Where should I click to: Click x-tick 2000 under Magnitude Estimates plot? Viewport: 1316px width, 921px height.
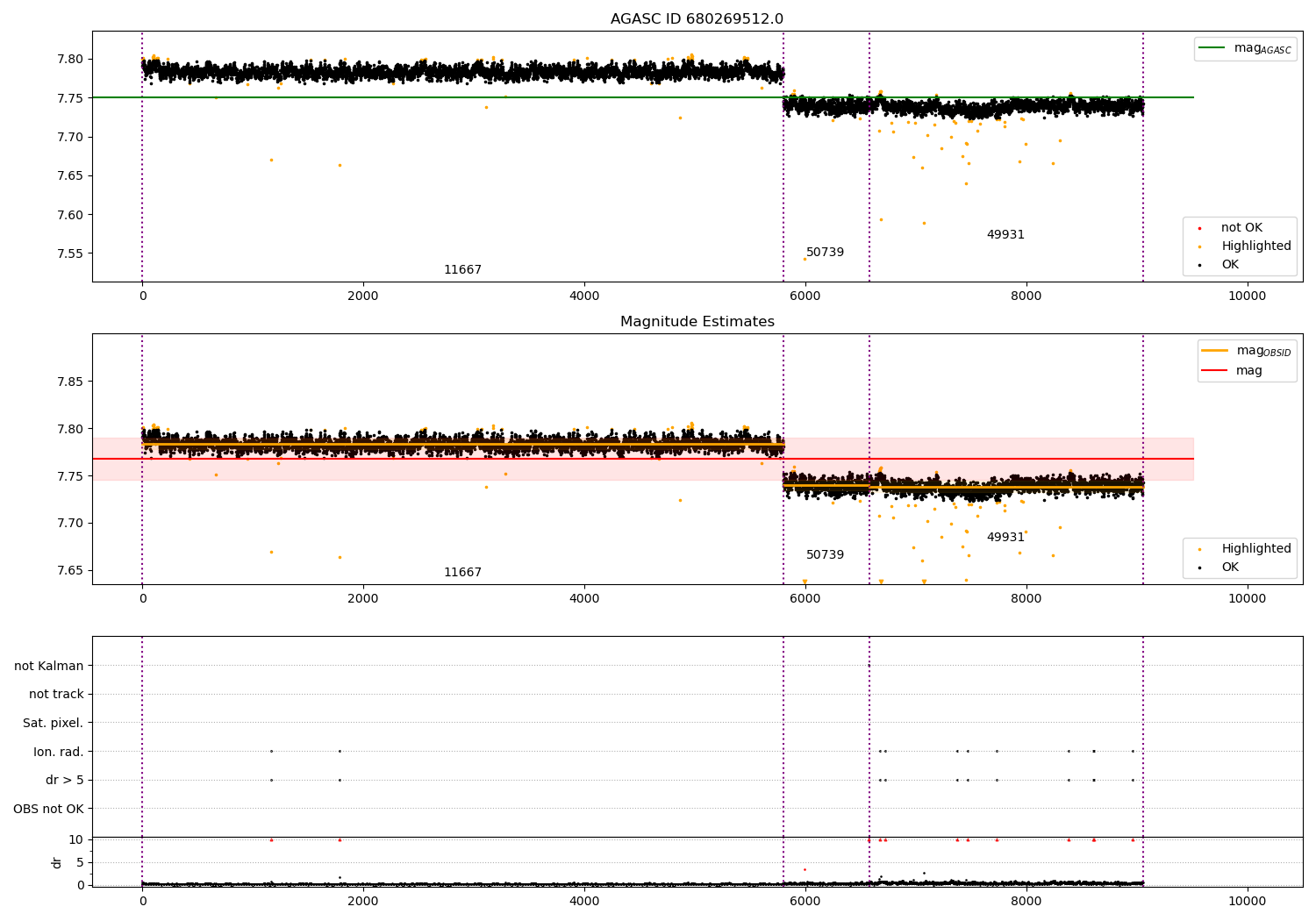pos(363,599)
